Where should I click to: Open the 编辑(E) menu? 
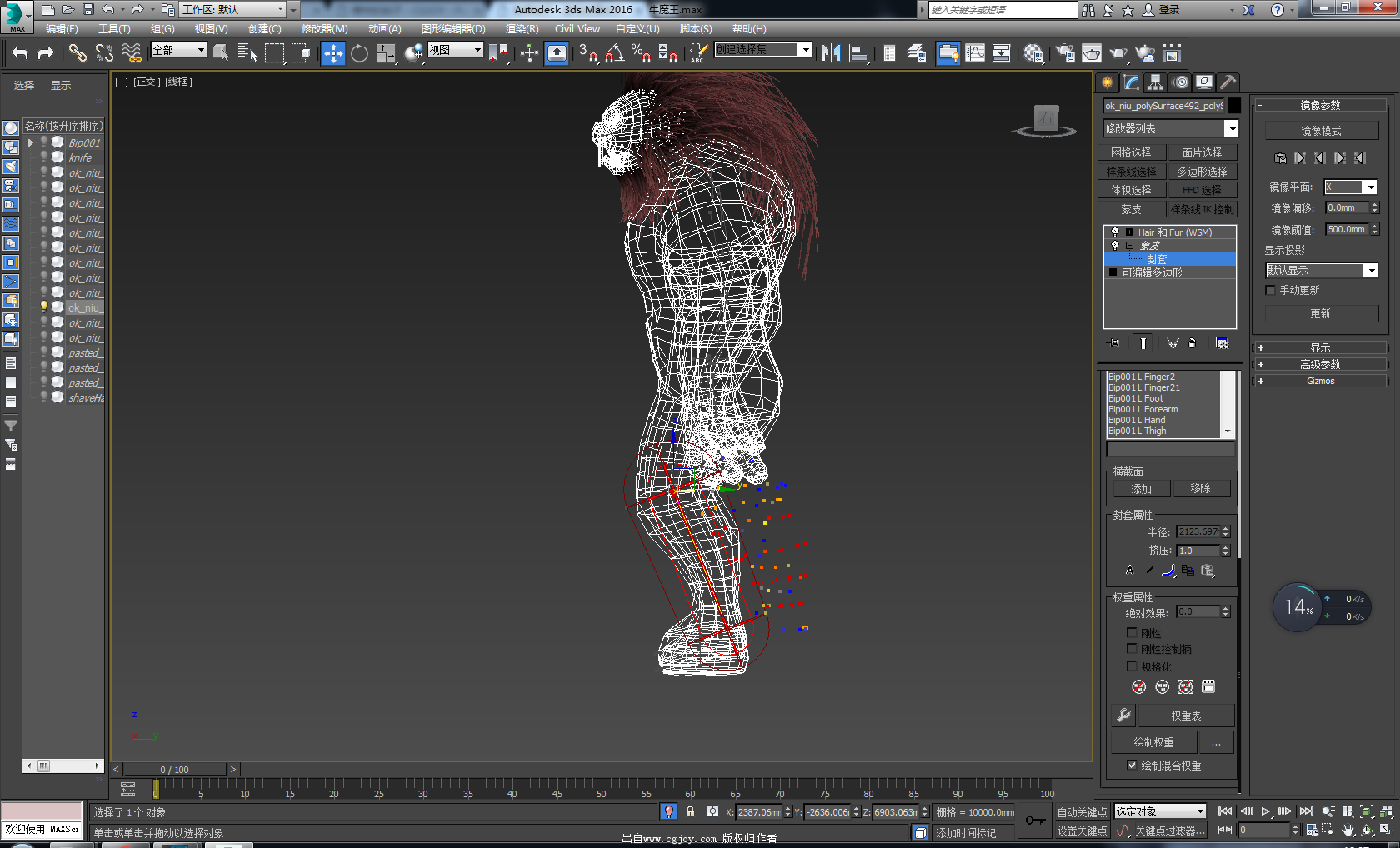tap(62, 28)
